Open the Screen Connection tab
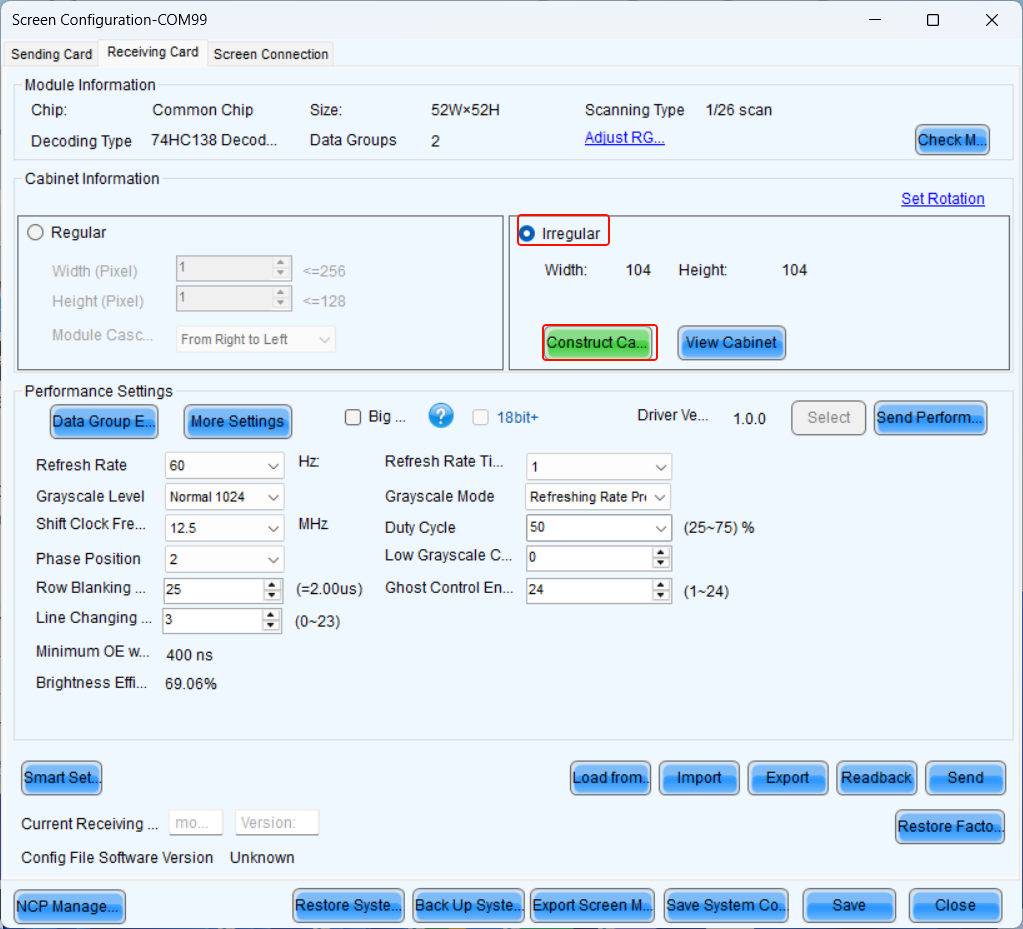This screenshot has width=1023, height=929. click(271, 54)
